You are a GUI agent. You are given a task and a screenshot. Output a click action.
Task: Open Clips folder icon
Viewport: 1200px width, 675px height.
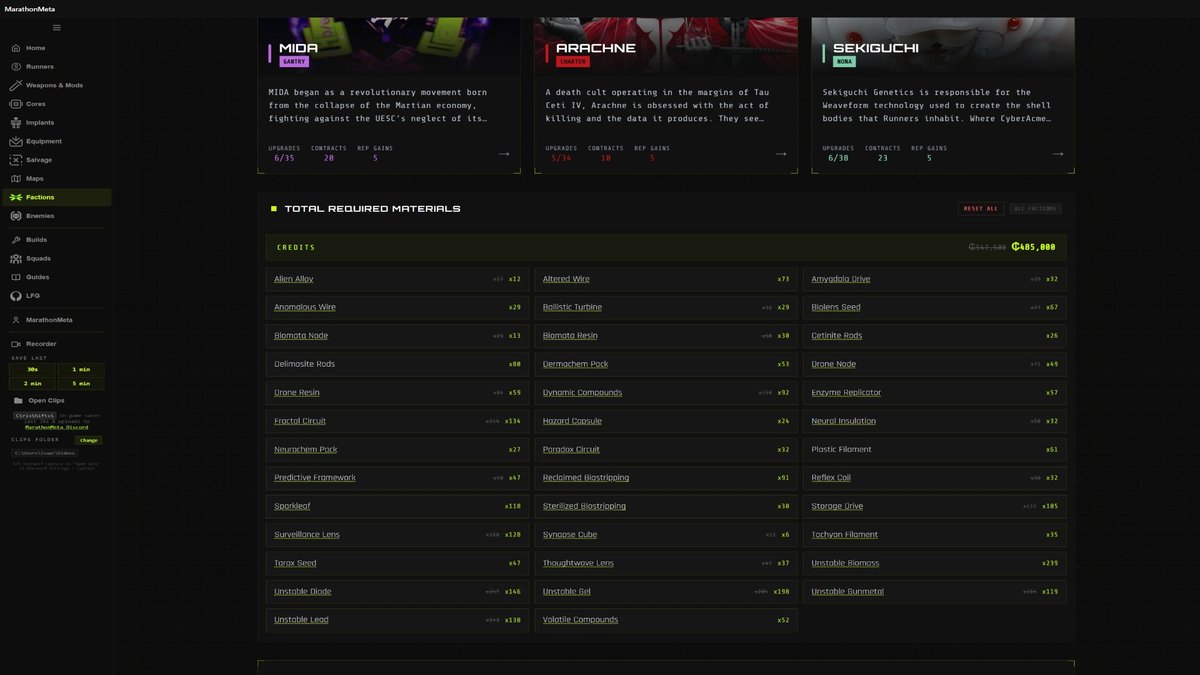(x=18, y=400)
